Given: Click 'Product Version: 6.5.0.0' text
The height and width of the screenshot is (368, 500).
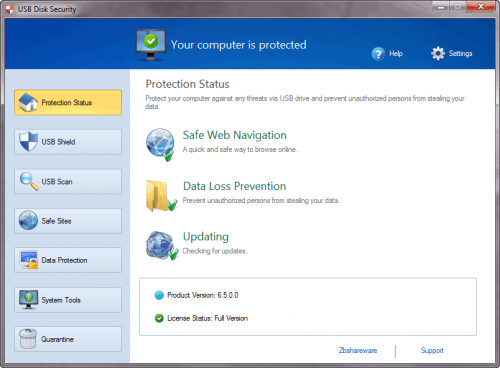Looking at the screenshot, I should click(203, 295).
